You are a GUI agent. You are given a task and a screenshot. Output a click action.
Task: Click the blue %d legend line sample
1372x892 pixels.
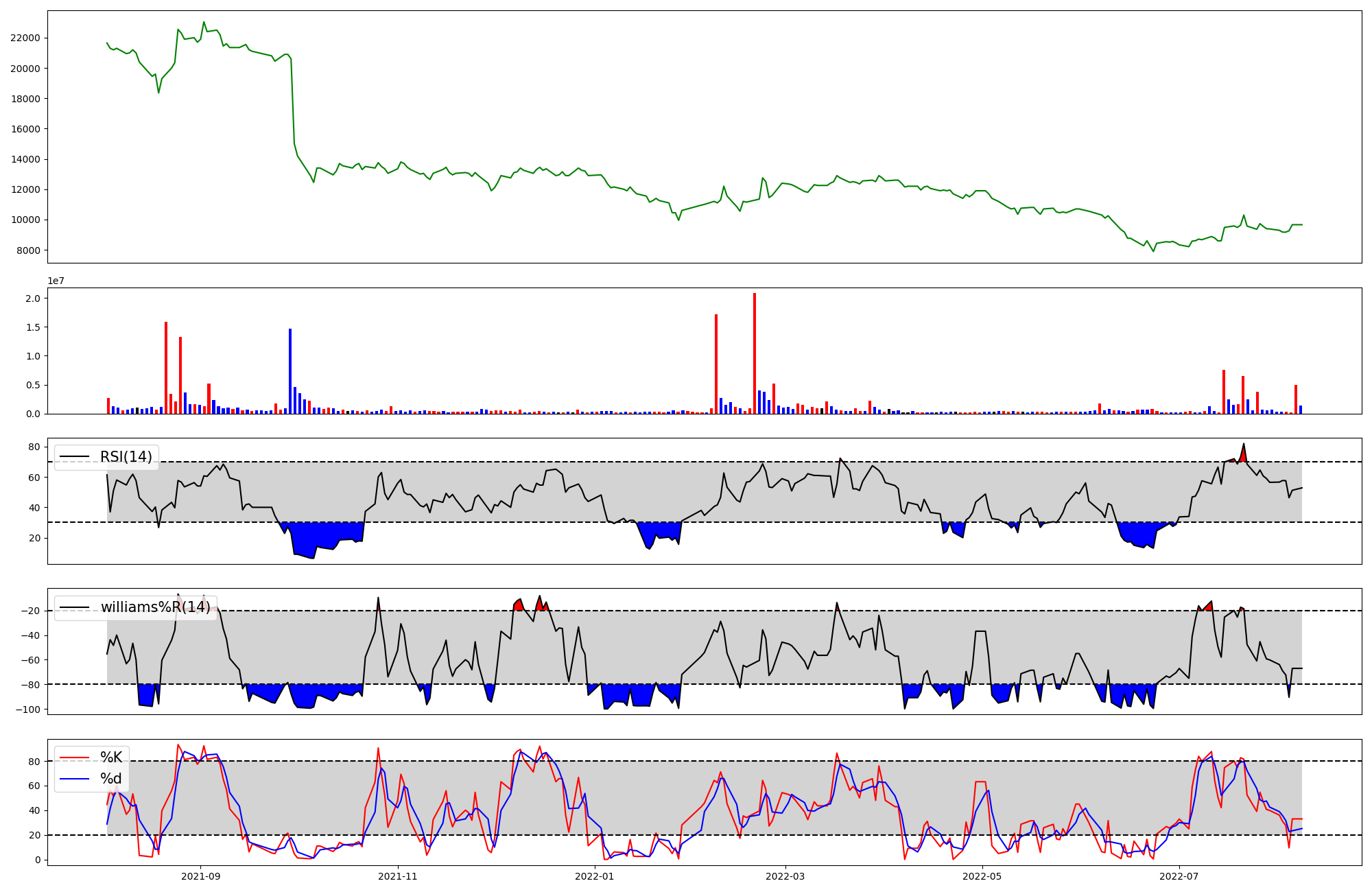coord(75,779)
